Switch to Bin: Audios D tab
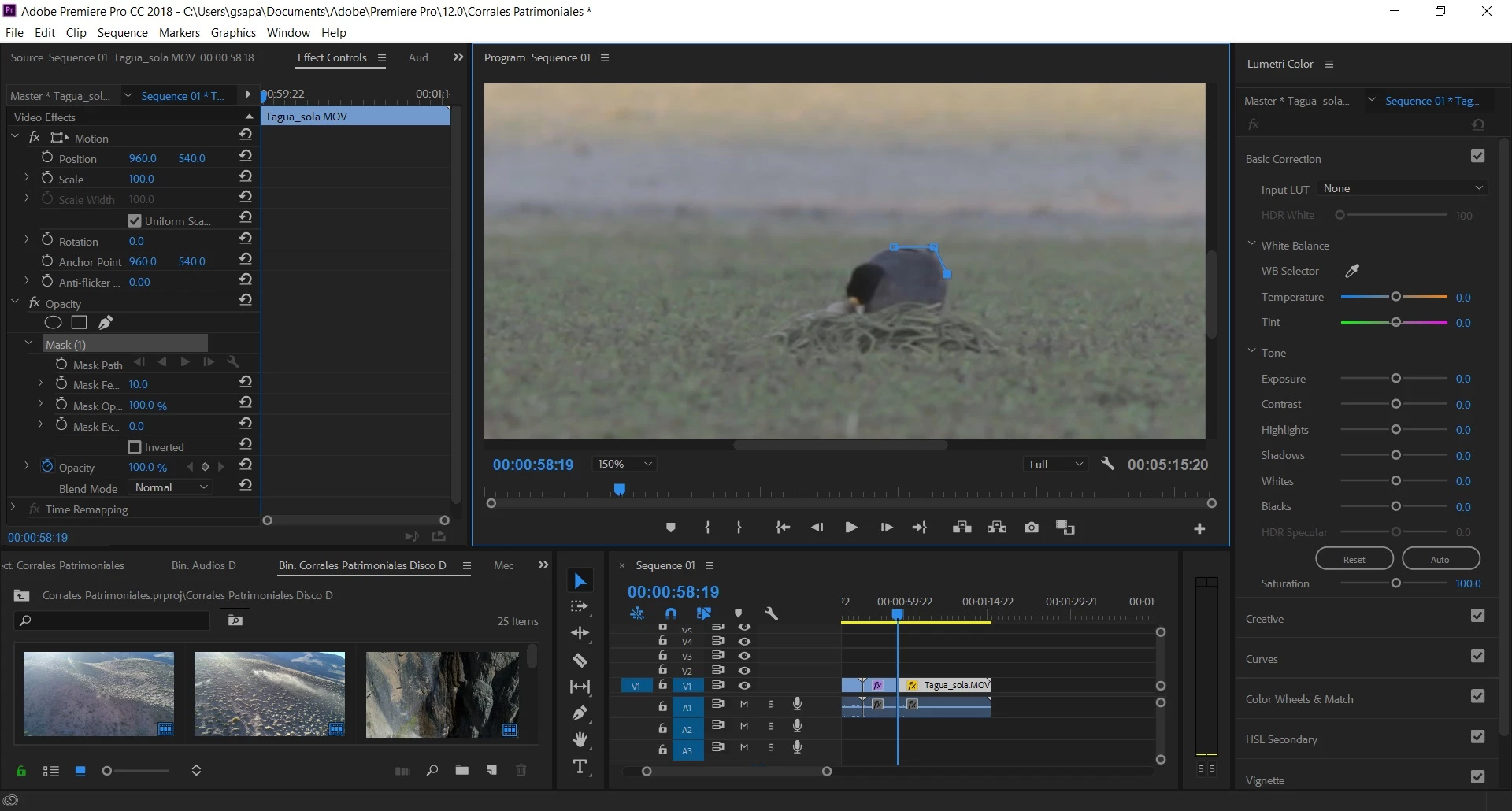 click(203, 565)
